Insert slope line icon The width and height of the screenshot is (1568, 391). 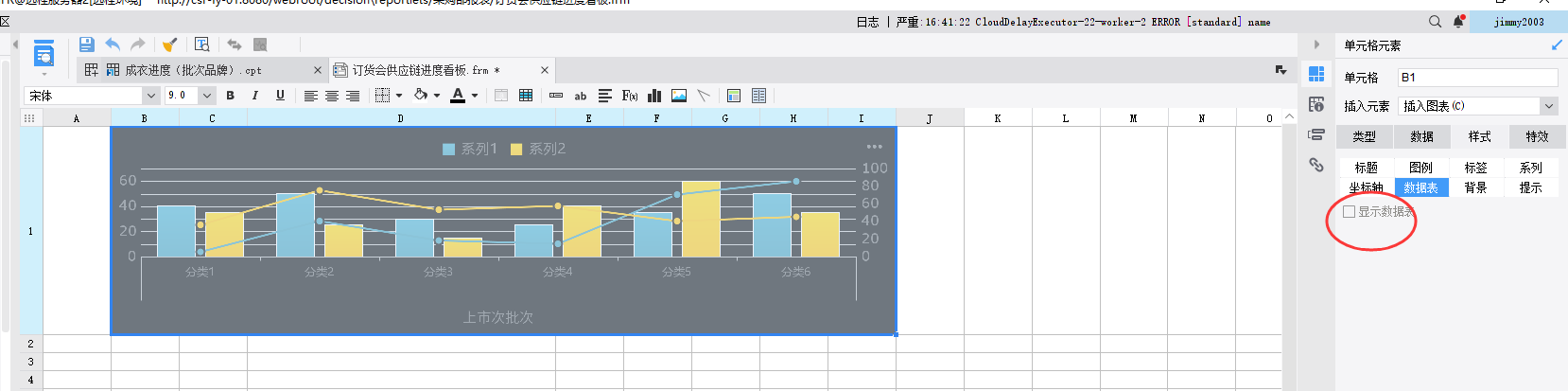click(x=704, y=96)
